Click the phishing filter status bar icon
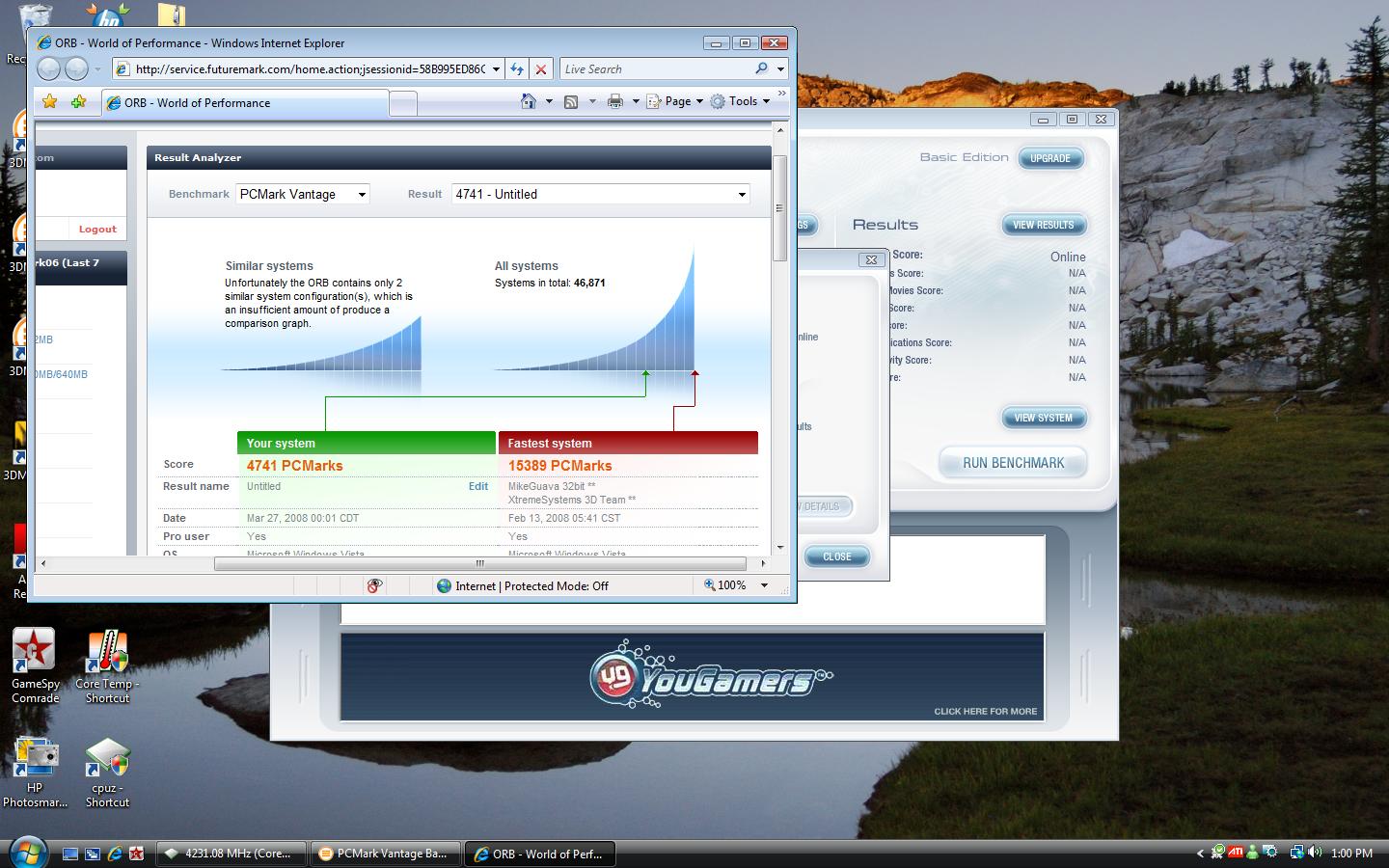Screen dimensions: 1389x868 click(374, 585)
